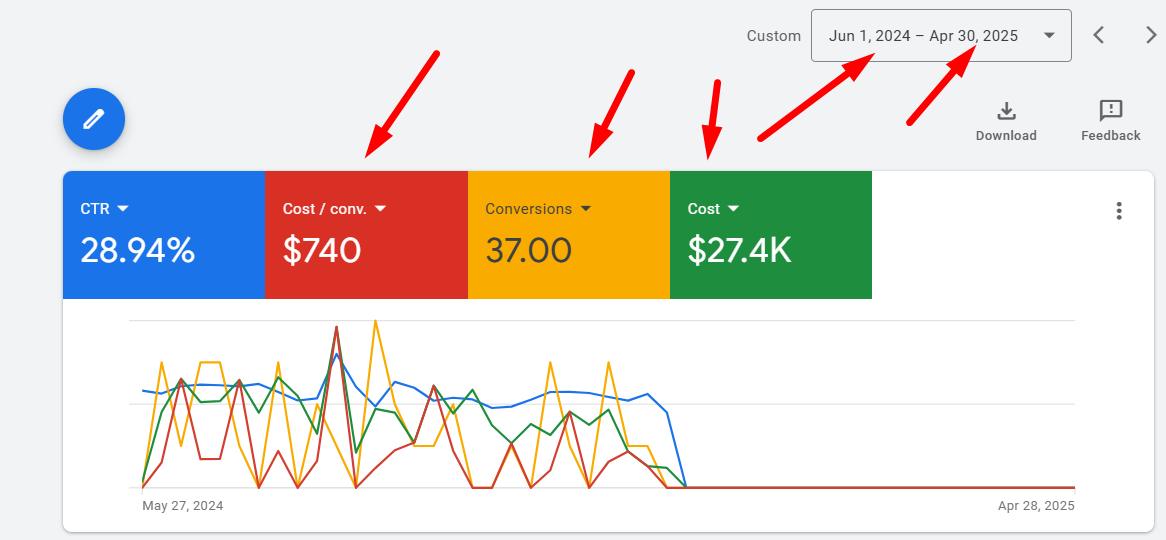This screenshot has height=540, width=1166.
Task: Click the May 27, 2024 axis label
Action: 183,506
